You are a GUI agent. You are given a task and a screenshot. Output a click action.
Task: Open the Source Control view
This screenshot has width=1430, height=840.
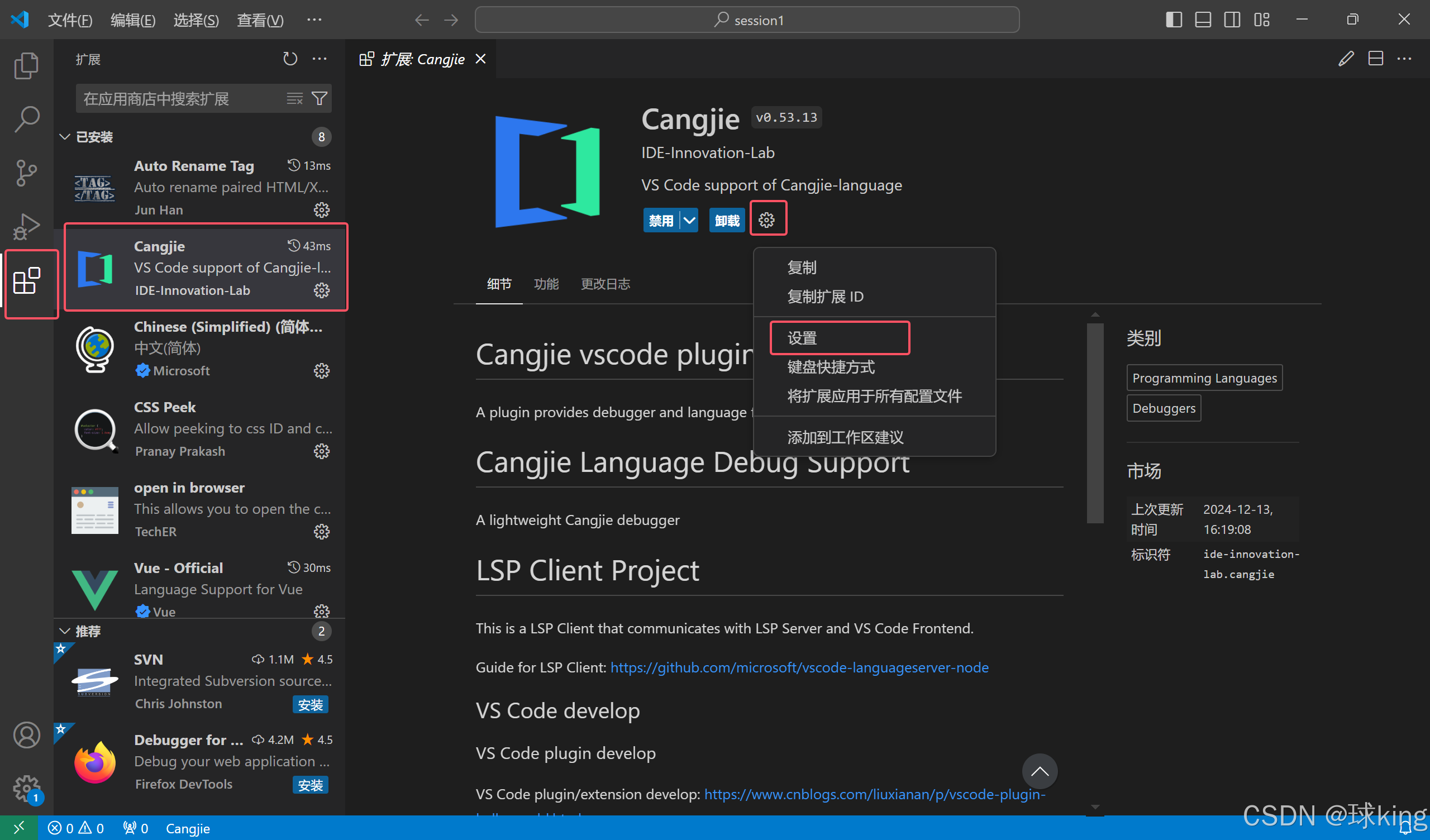pyautogui.click(x=26, y=173)
